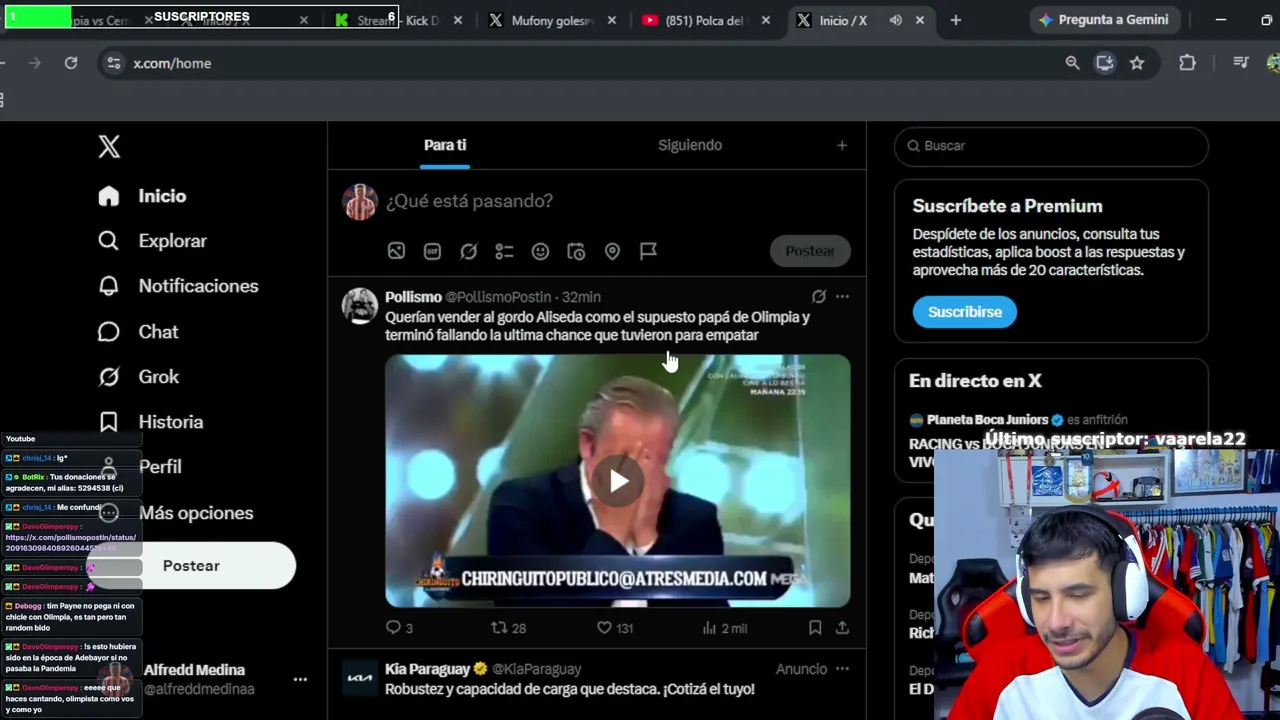Open the browser extensions menu
This screenshot has height=720, width=1280.
pyautogui.click(x=1187, y=63)
